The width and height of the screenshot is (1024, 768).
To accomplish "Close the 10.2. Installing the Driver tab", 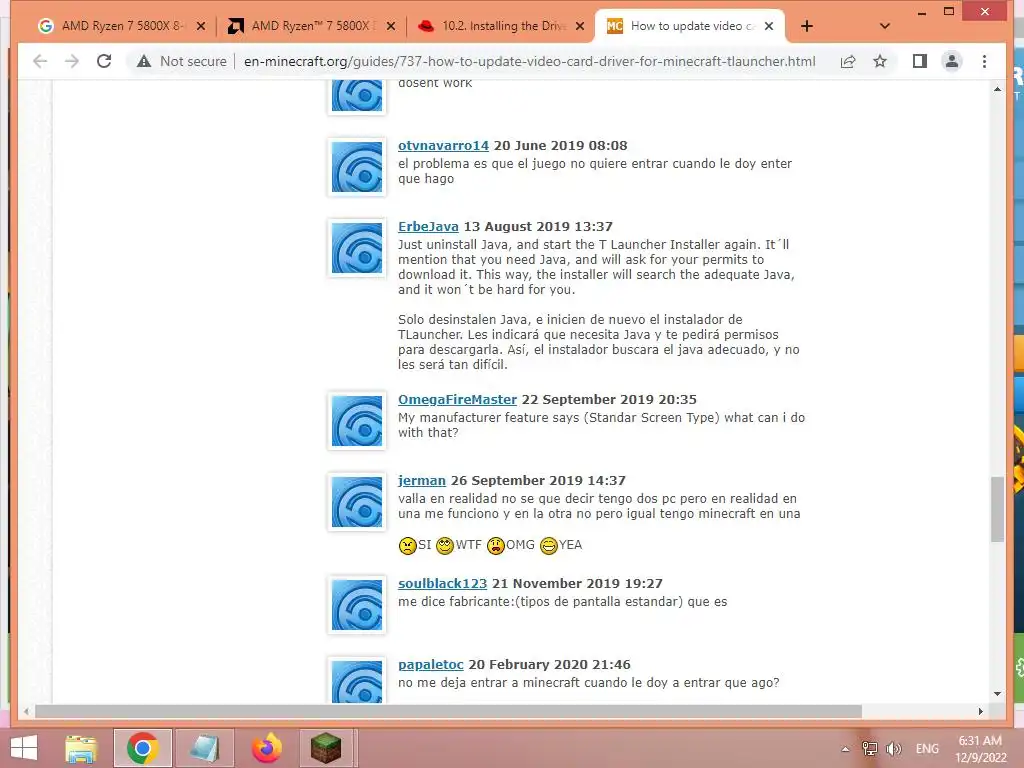I will 580,26.
